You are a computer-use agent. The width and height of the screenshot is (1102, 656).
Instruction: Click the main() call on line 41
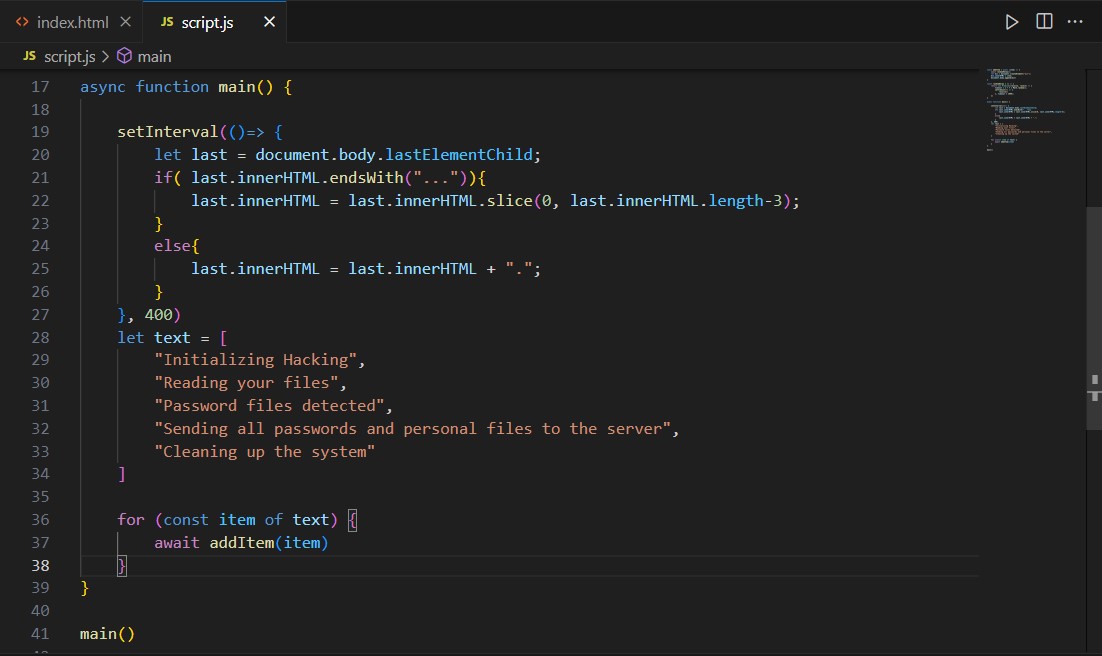tap(107, 634)
